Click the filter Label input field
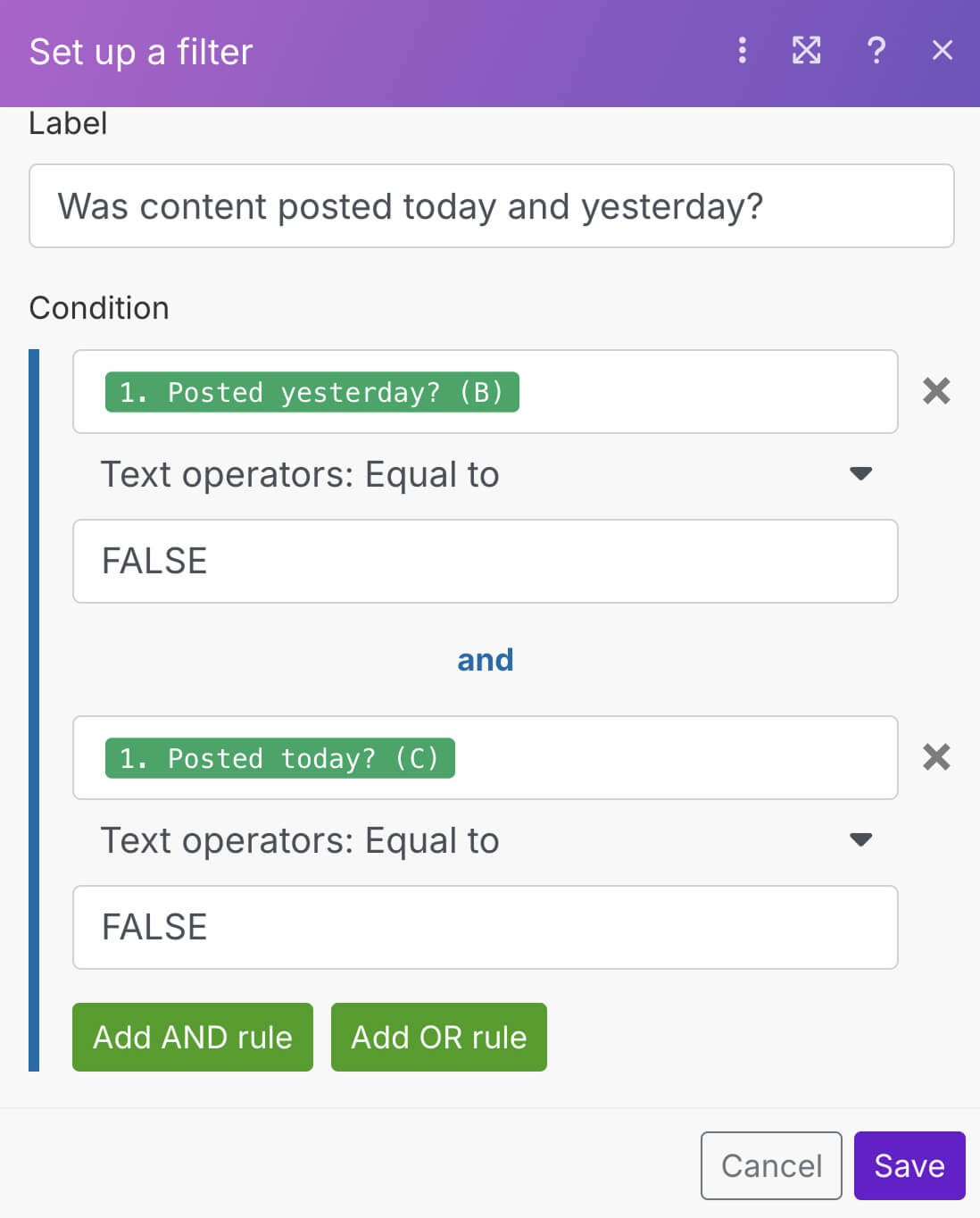This screenshot has height=1218, width=980. pos(490,206)
